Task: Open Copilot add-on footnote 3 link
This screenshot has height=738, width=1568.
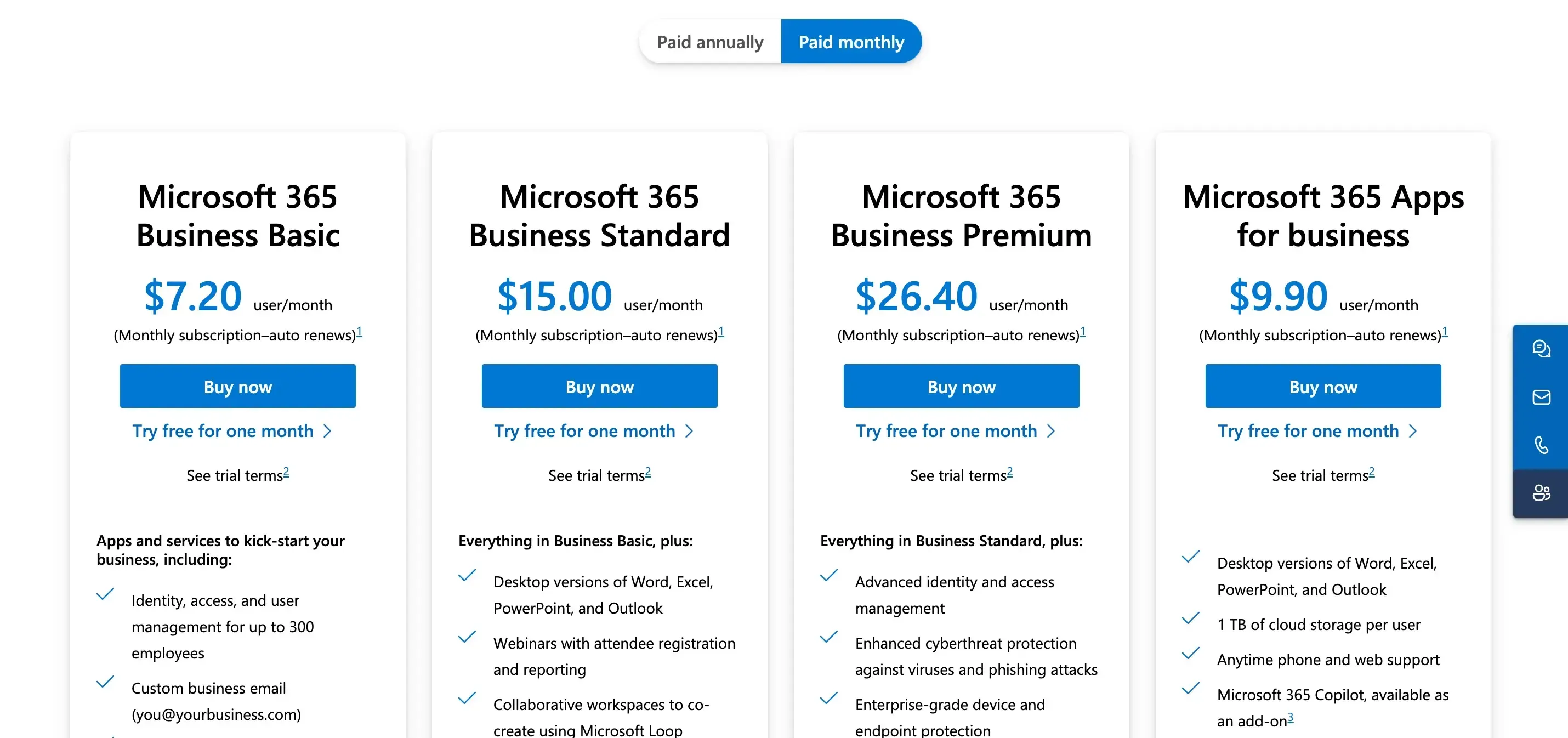Action: (1290, 722)
